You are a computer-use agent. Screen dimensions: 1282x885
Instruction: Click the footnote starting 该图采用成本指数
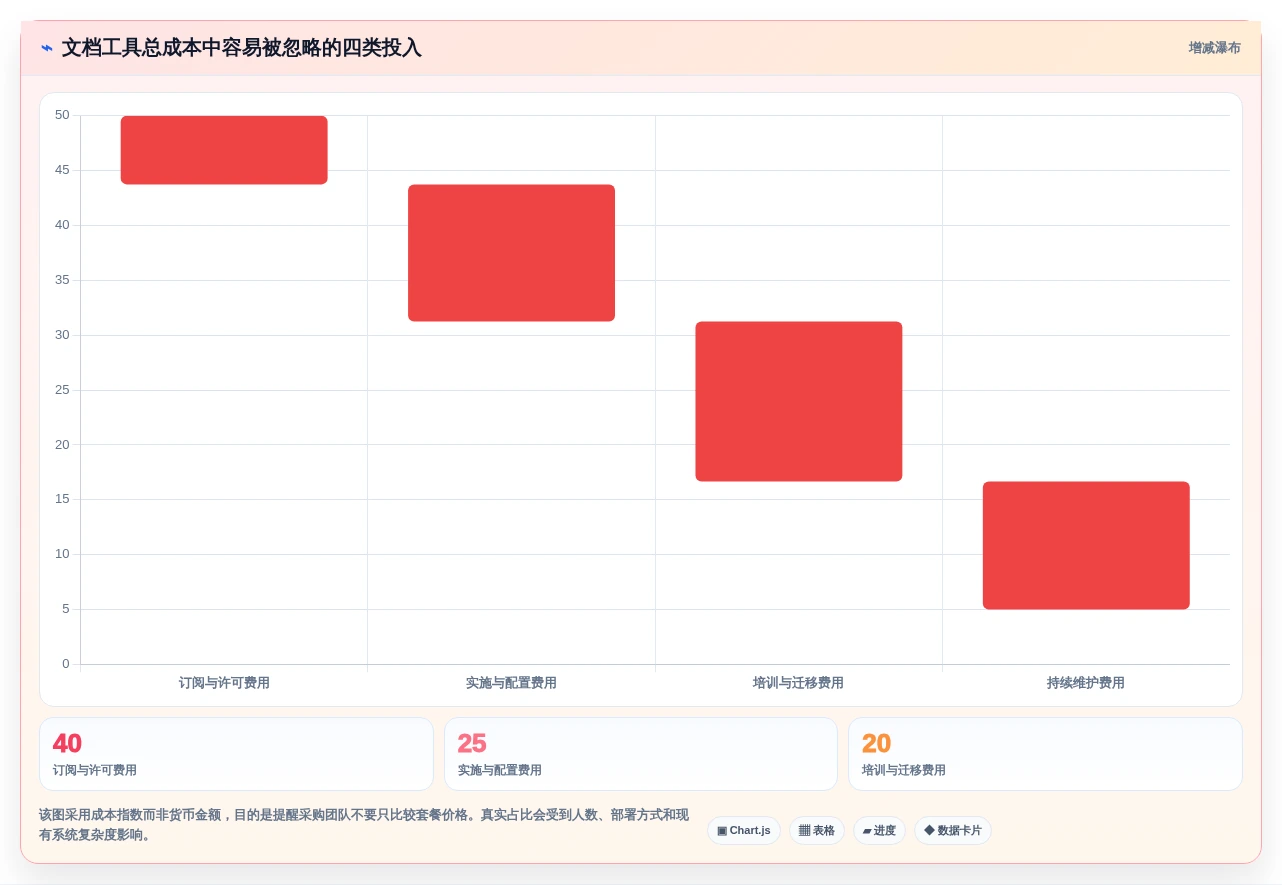(x=364, y=825)
